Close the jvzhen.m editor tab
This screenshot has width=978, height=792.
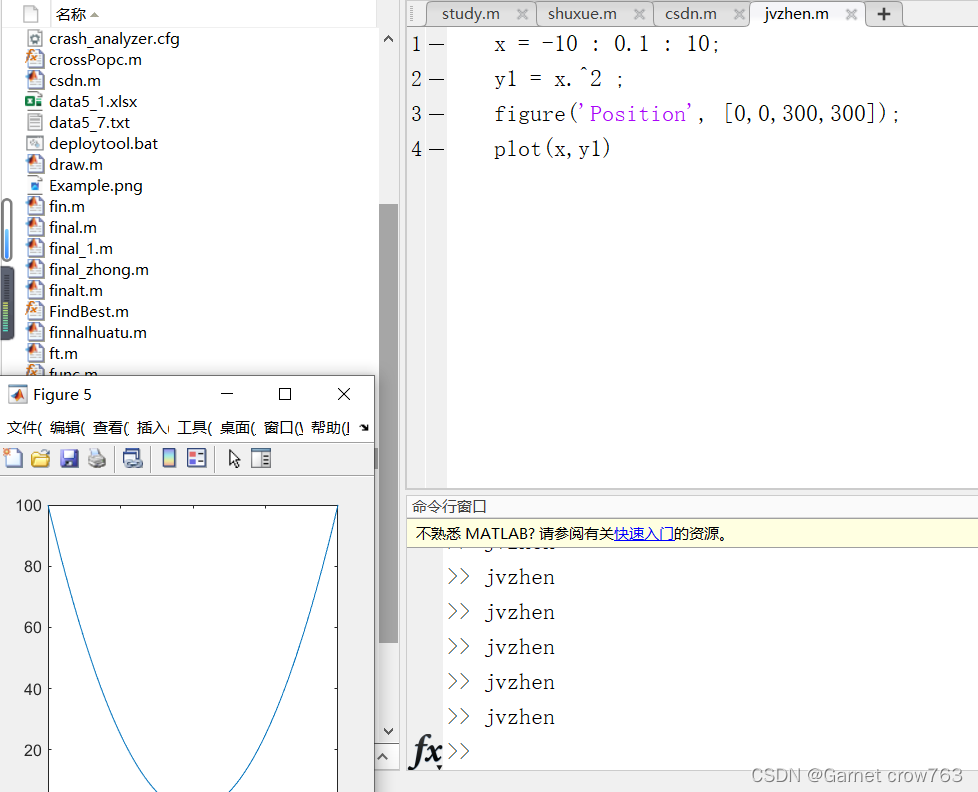[851, 14]
